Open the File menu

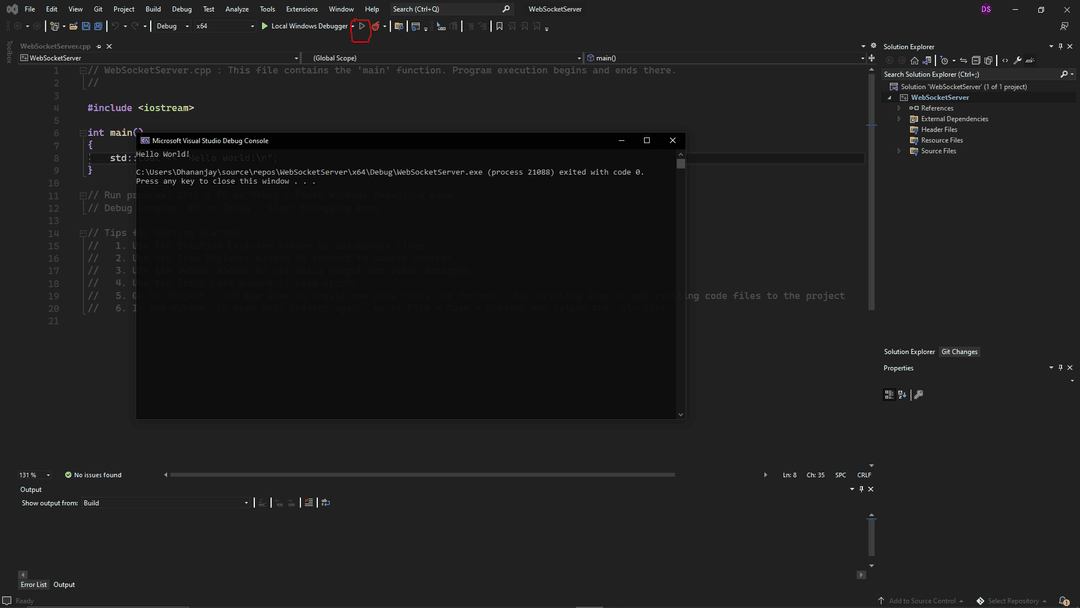pos(30,9)
